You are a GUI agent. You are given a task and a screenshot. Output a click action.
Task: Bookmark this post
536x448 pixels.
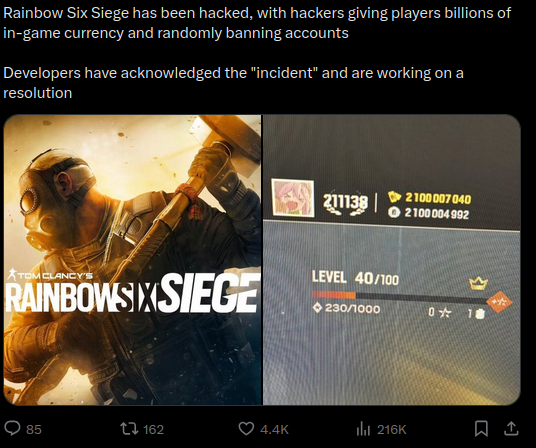[481, 429]
